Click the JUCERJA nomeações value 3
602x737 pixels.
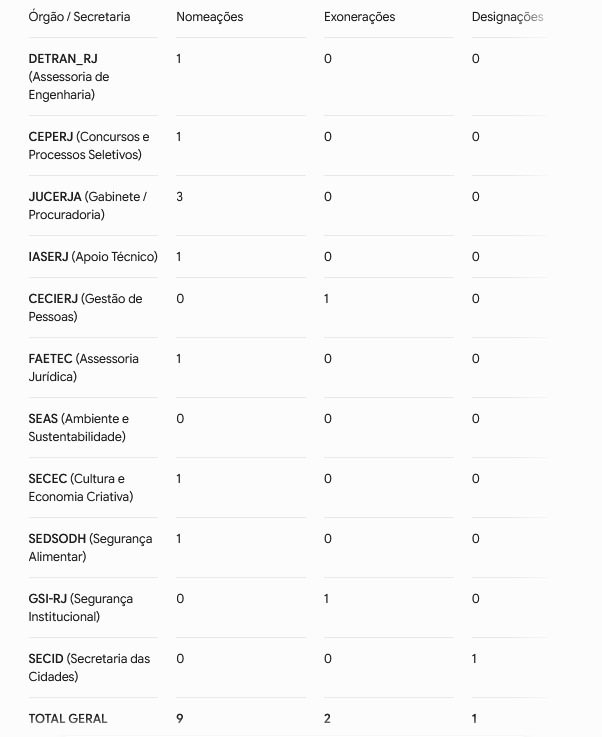click(x=180, y=196)
